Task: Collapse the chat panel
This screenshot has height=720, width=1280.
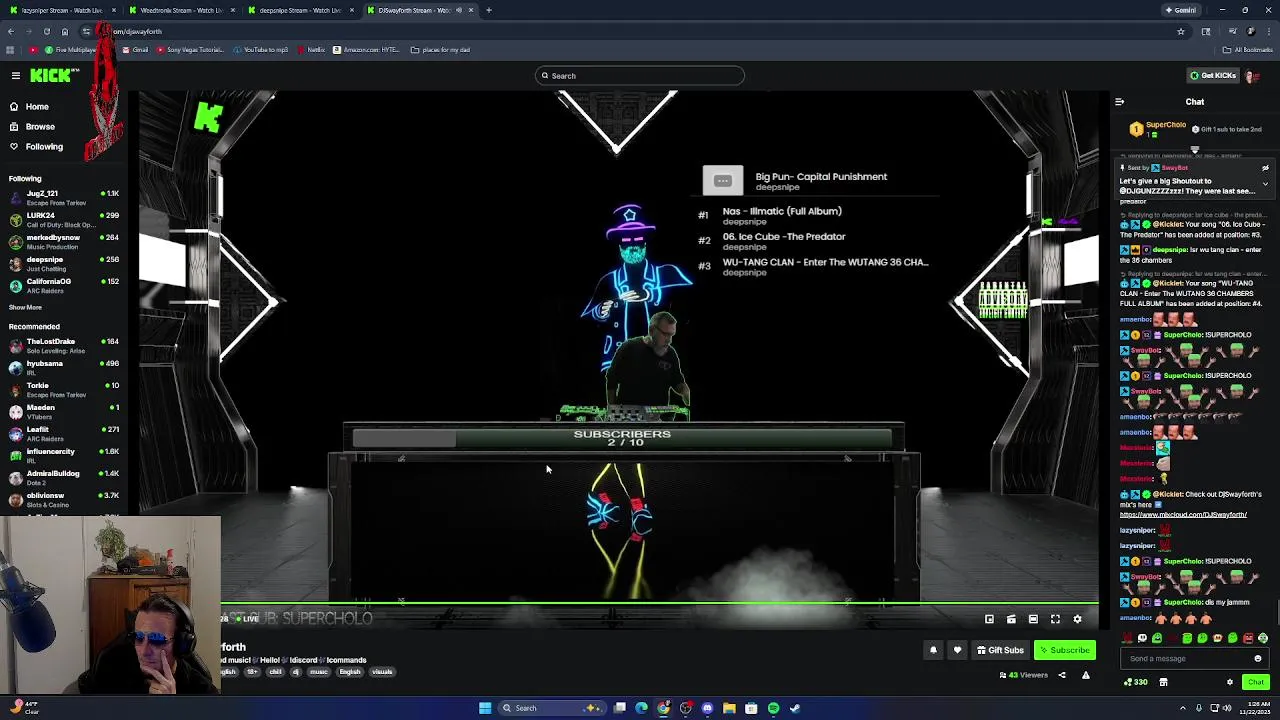Action: click(x=1119, y=102)
